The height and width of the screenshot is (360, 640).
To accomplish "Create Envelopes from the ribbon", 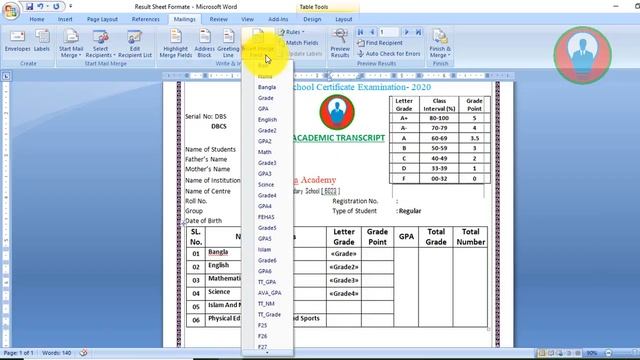I will (x=18, y=41).
